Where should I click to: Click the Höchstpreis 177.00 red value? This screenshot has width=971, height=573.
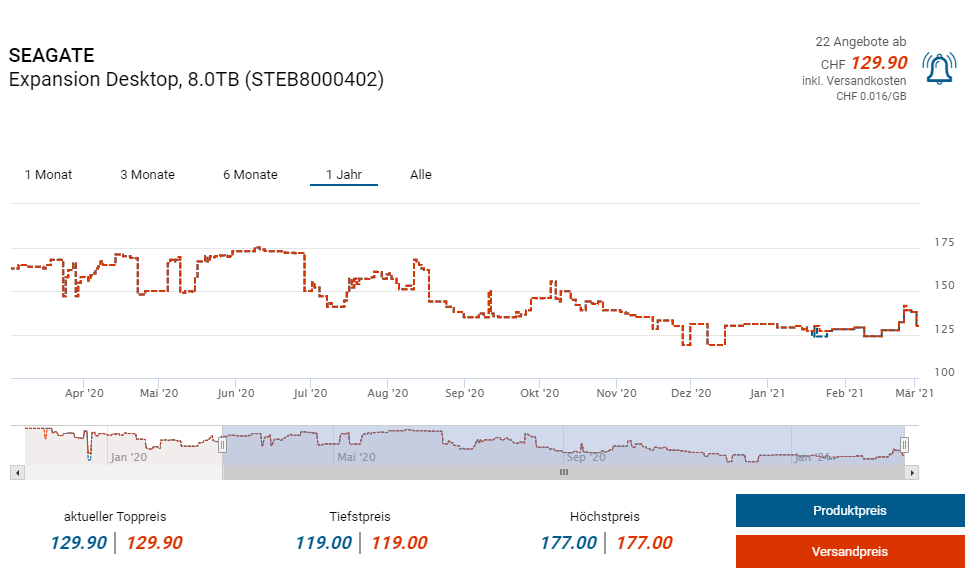[644, 543]
